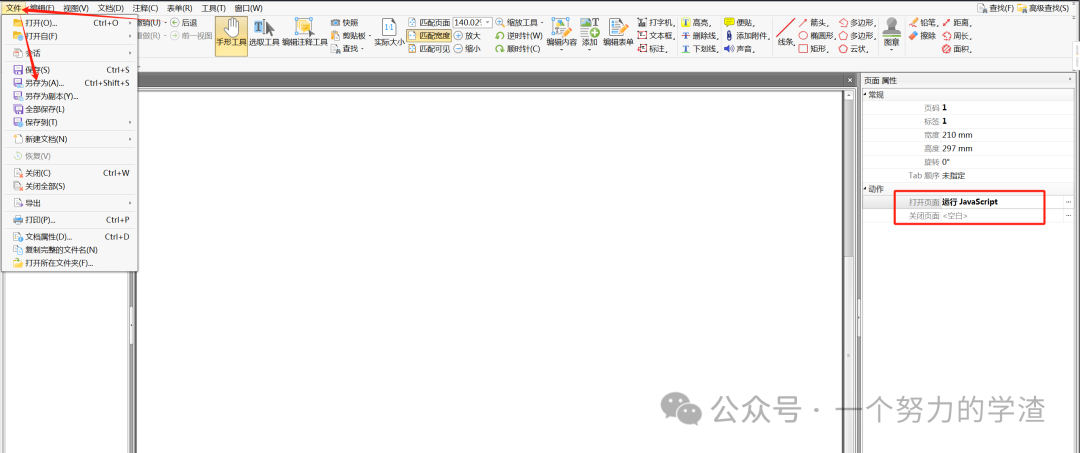Screen dimensions: 1080x453
Task: Take a 快照 snapshot
Action: tap(345, 23)
